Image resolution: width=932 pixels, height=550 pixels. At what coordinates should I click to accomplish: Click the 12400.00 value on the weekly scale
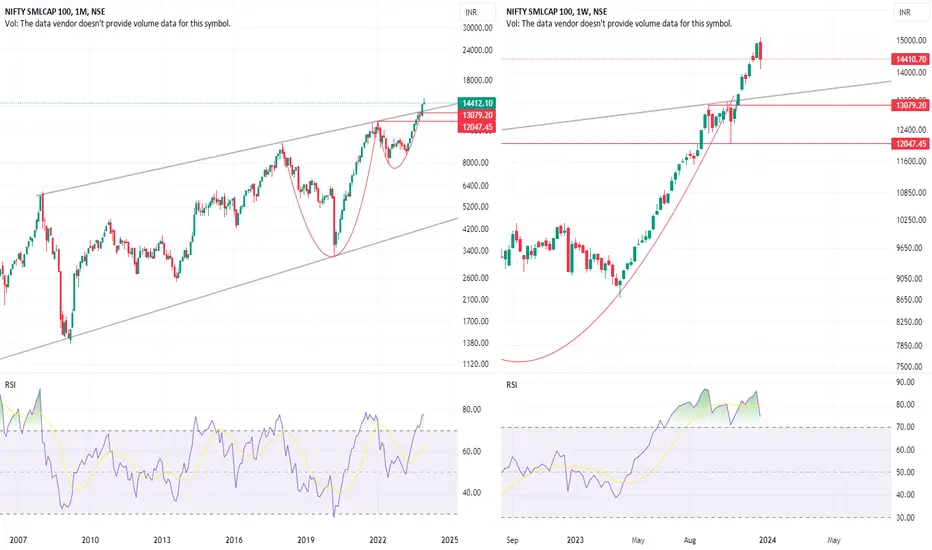click(911, 130)
